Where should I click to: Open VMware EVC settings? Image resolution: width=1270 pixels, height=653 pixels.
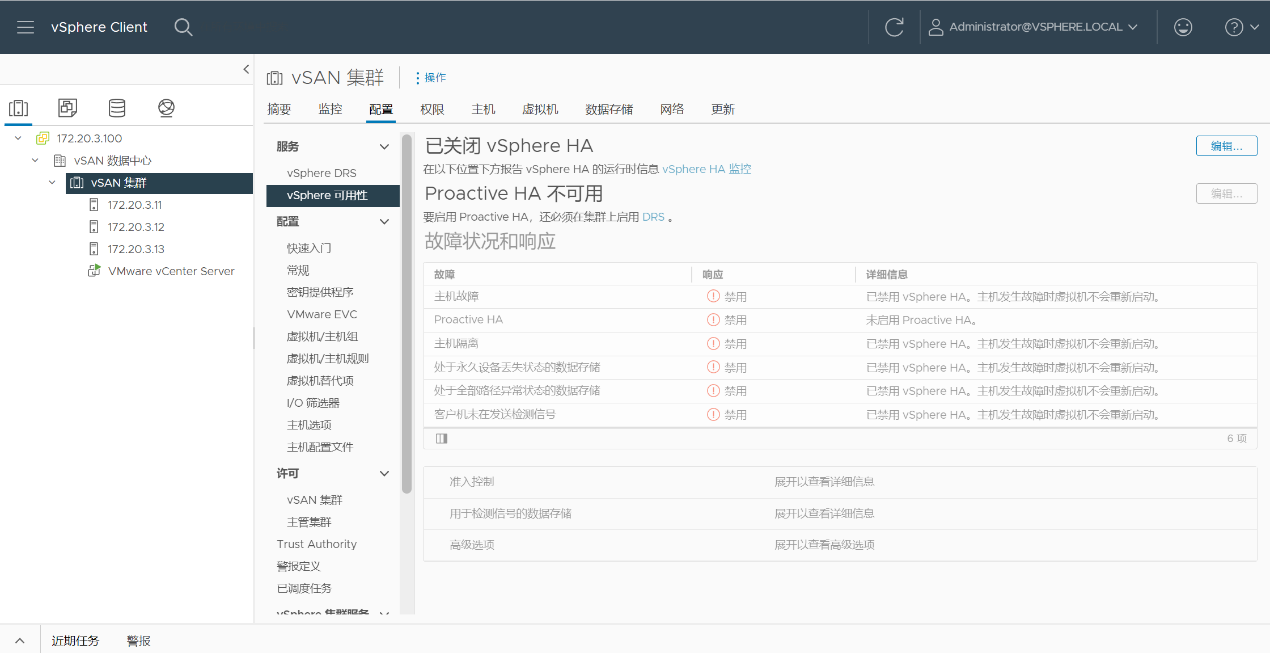click(x=322, y=314)
